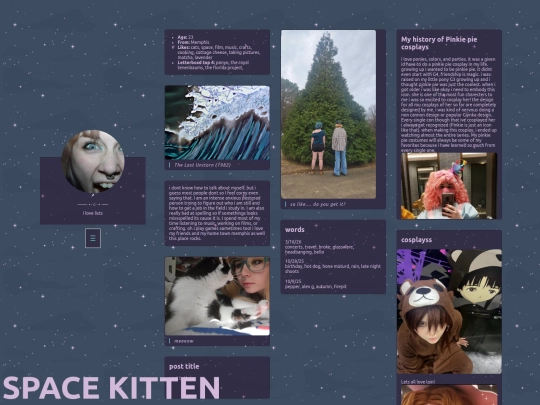Open the cat and girl with glasses photo
The height and width of the screenshot is (405, 540).
(x=217, y=296)
